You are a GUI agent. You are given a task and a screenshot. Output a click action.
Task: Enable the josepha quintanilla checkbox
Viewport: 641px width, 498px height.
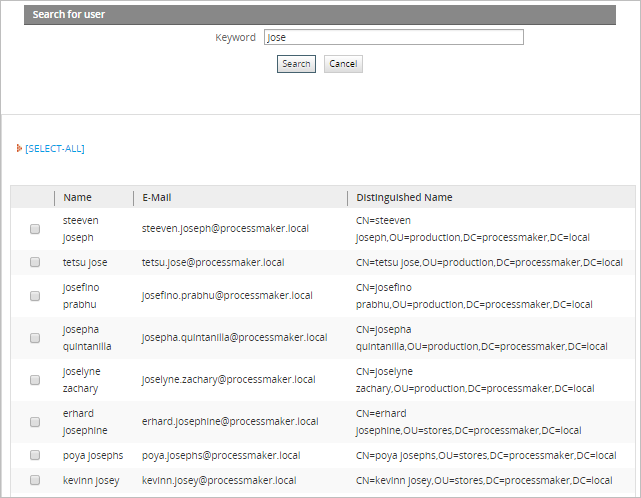point(35,338)
